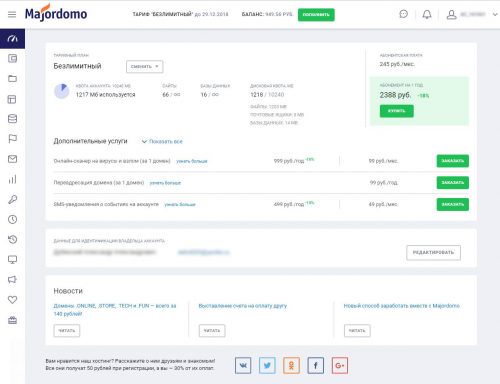Click Читать under the earning news

click(357, 331)
